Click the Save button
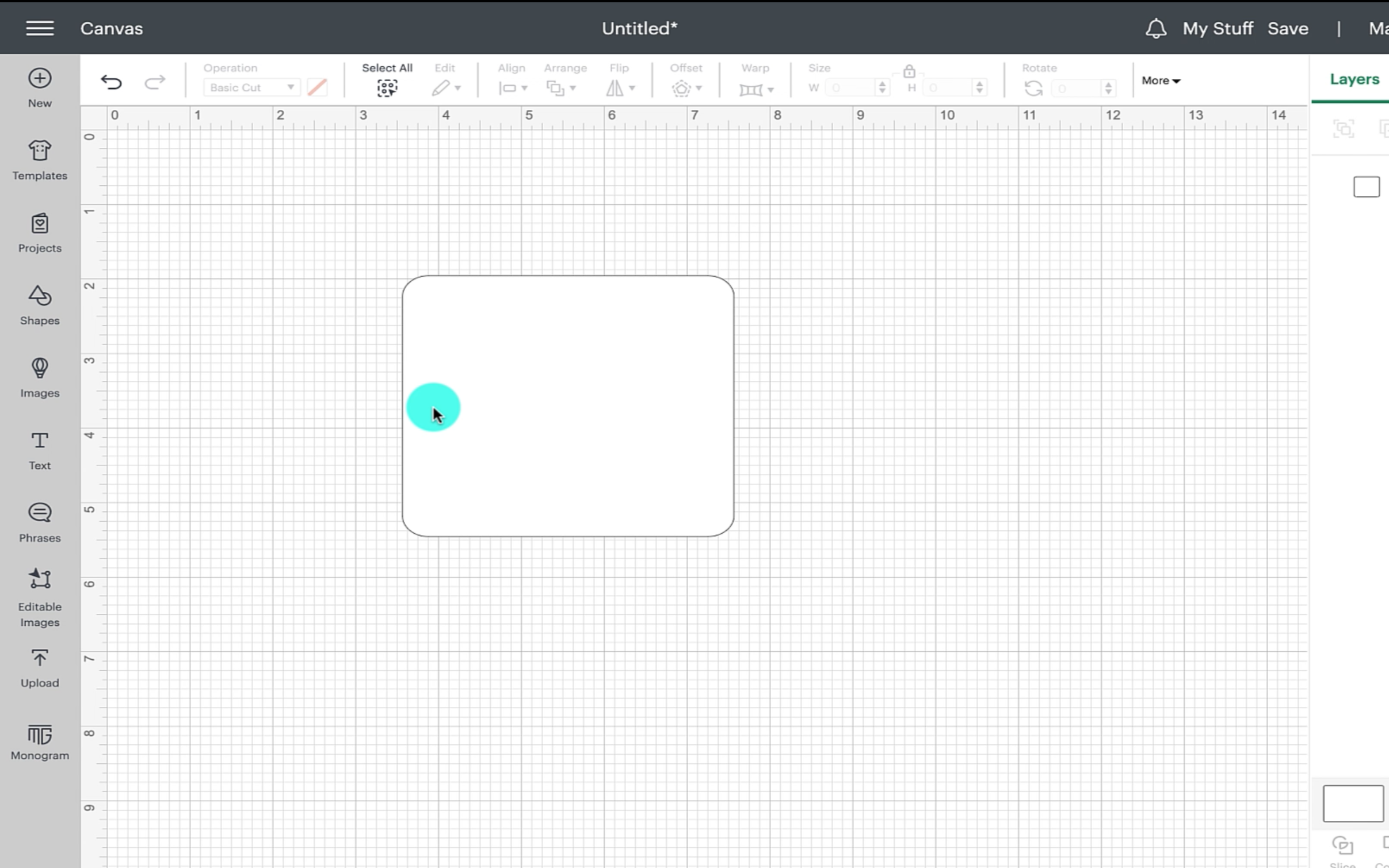The height and width of the screenshot is (868, 1389). coord(1288,28)
